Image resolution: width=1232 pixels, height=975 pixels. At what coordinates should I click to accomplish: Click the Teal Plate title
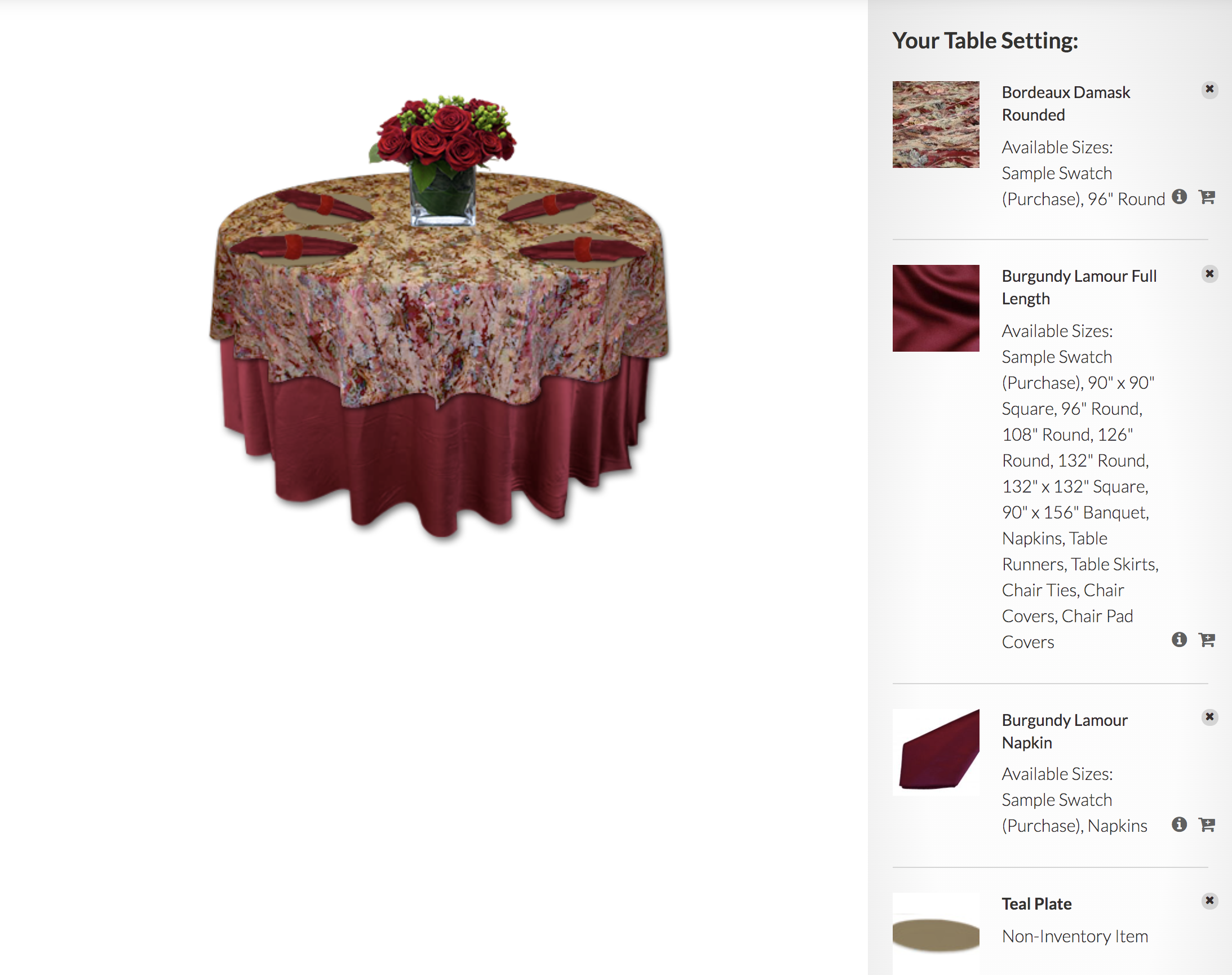[x=1037, y=904]
